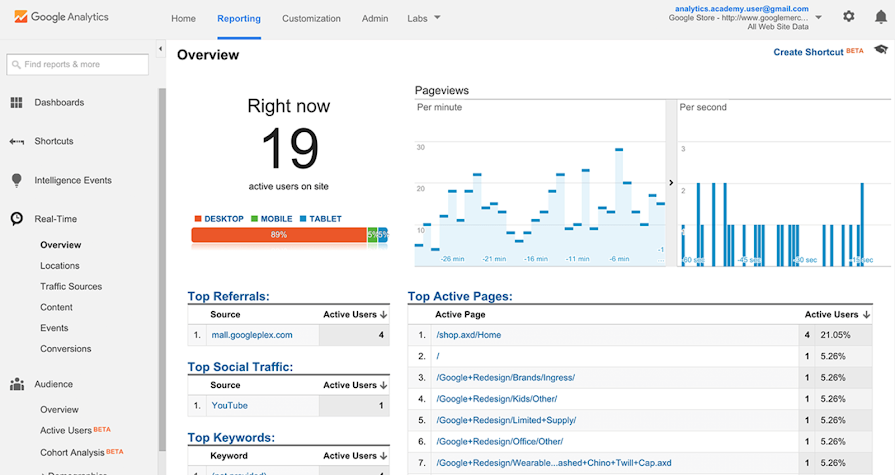Click the green MOBILE legend swatch
895x475 pixels.
click(x=255, y=219)
